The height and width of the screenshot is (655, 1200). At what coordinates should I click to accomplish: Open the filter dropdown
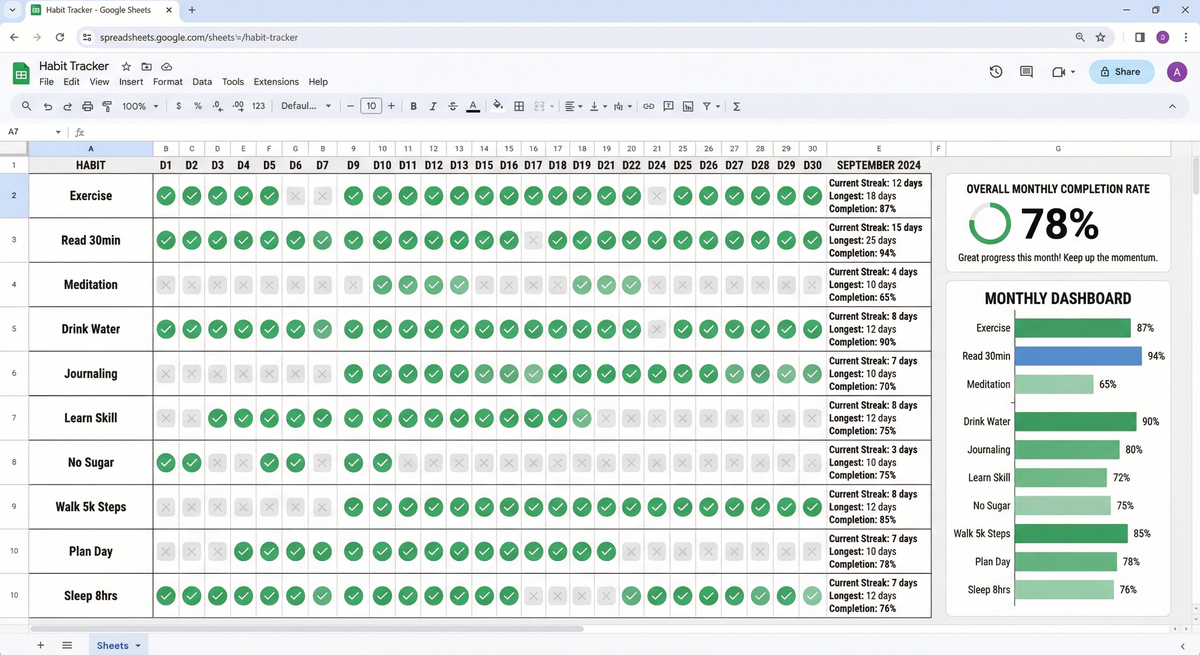tap(711, 106)
